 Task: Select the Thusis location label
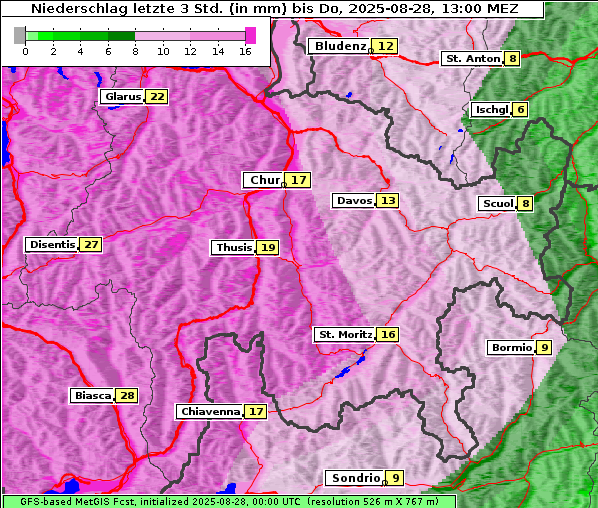233,248
